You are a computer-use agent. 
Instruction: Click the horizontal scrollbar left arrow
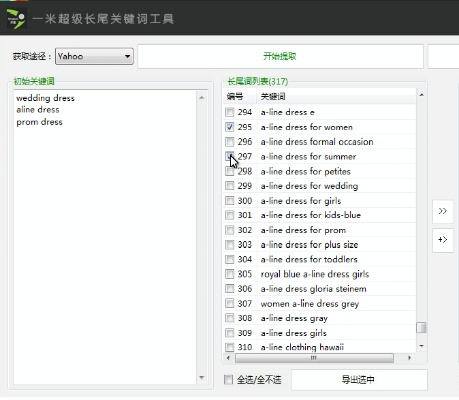point(228,358)
